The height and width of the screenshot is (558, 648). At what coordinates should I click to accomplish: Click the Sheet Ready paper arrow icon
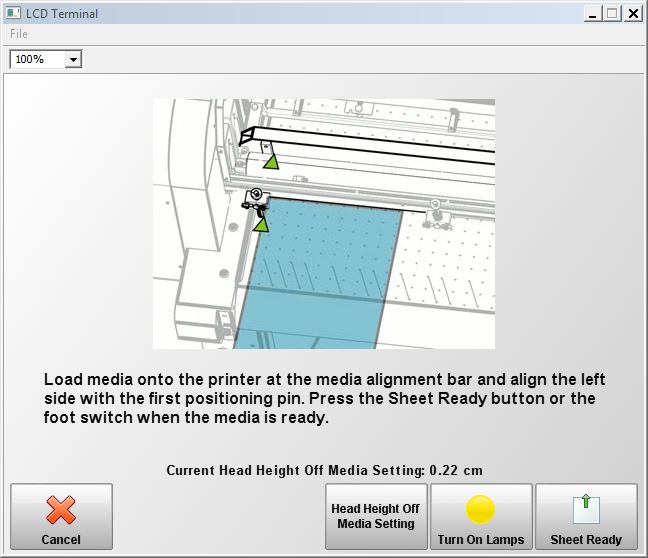586,509
